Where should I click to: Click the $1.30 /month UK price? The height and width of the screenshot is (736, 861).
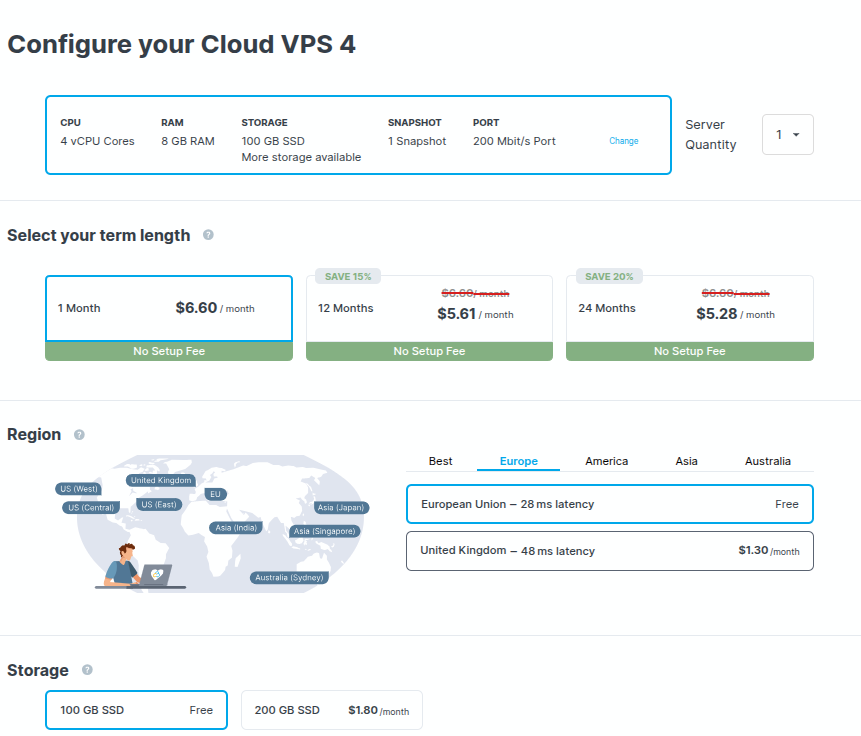point(769,550)
